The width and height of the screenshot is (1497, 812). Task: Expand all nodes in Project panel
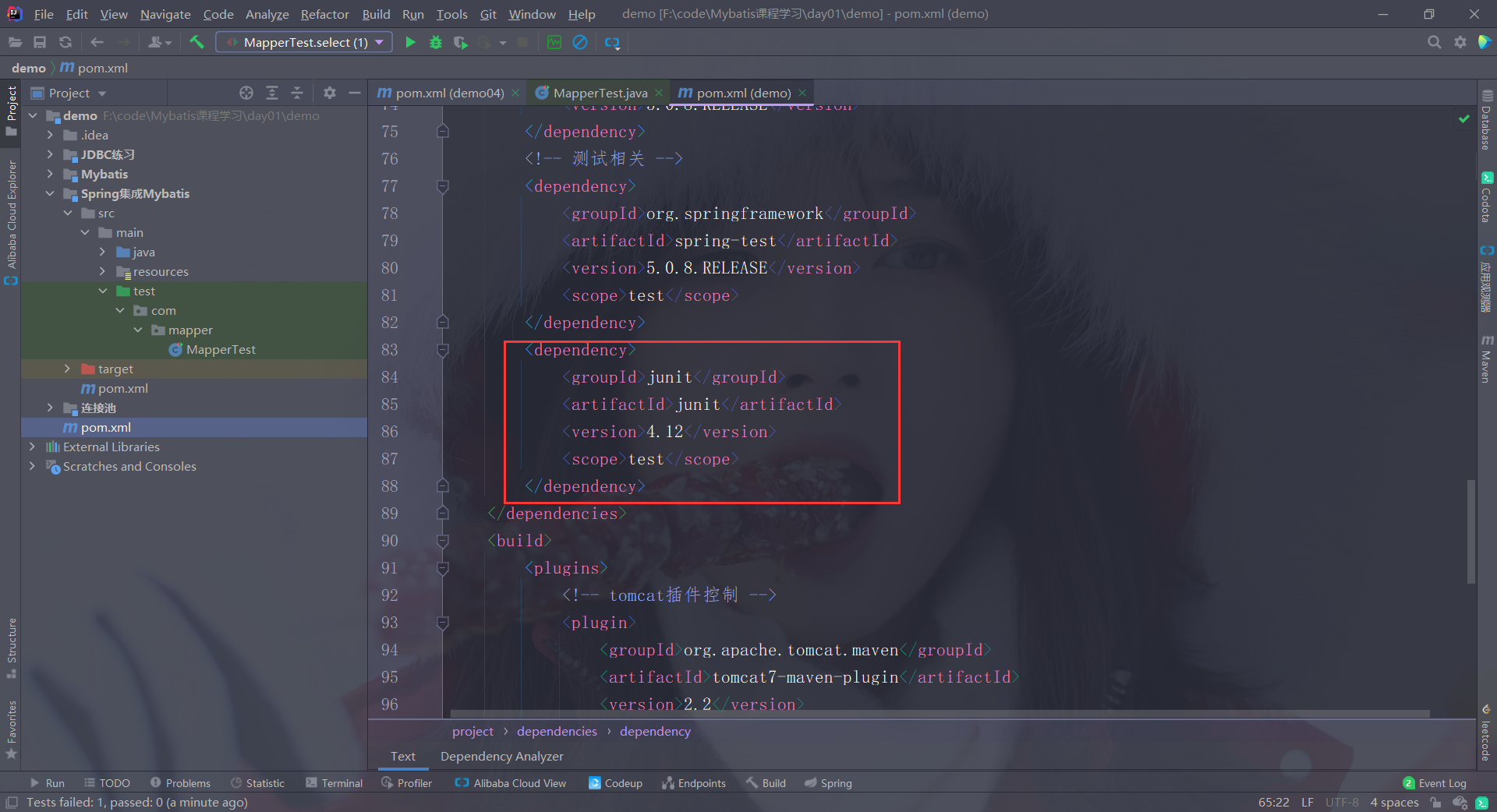click(272, 93)
